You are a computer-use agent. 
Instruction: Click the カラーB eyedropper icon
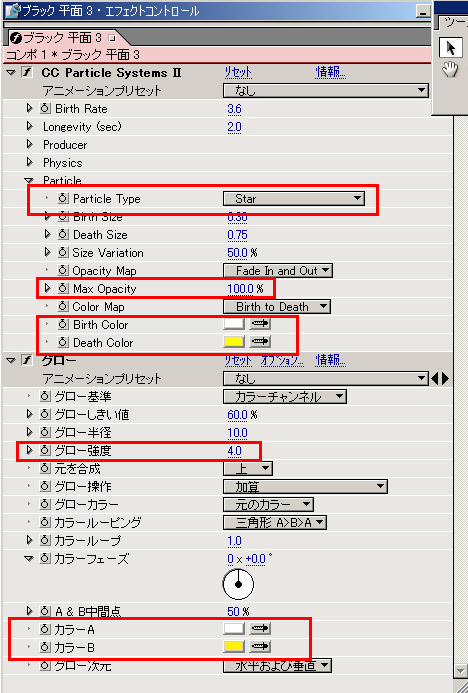click(260, 647)
